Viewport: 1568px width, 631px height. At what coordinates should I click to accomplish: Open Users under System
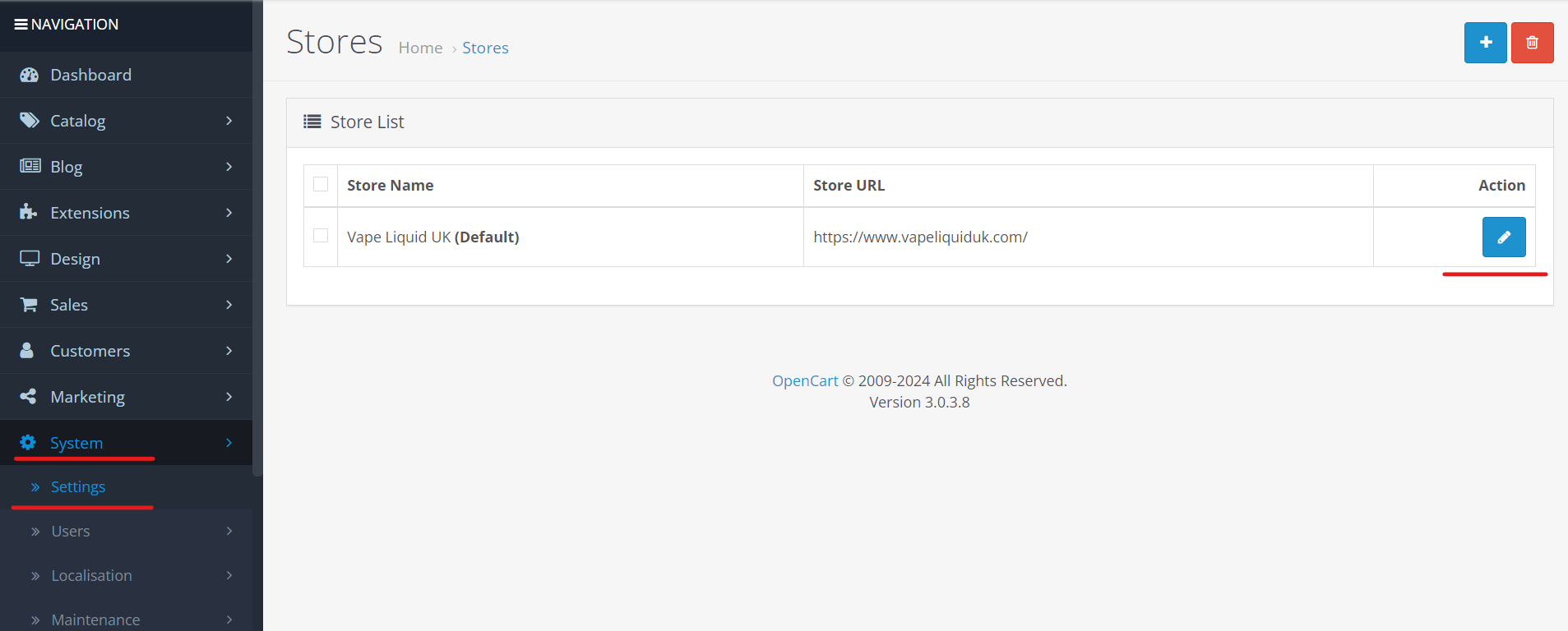[126, 532]
